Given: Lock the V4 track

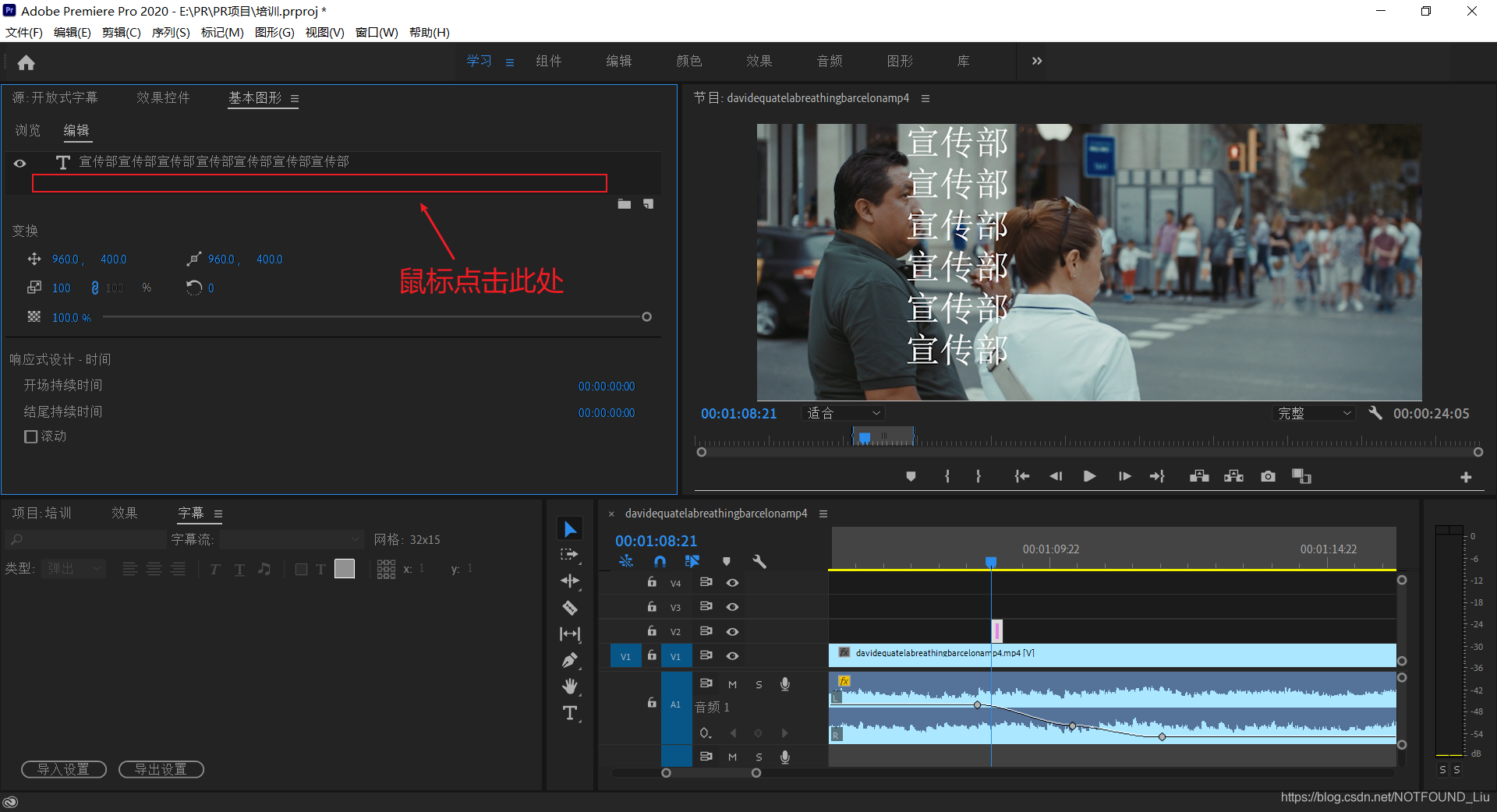Looking at the screenshot, I should [652, 582].
